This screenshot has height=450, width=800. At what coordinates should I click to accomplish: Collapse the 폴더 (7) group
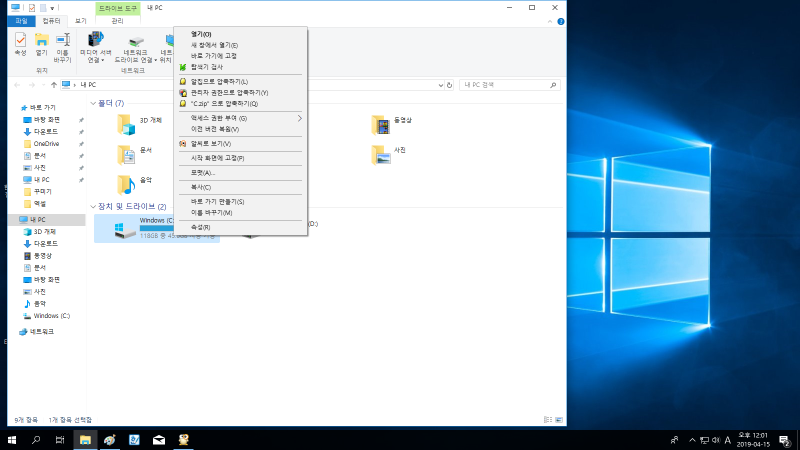pyautogui.click(x=93, y=104)
